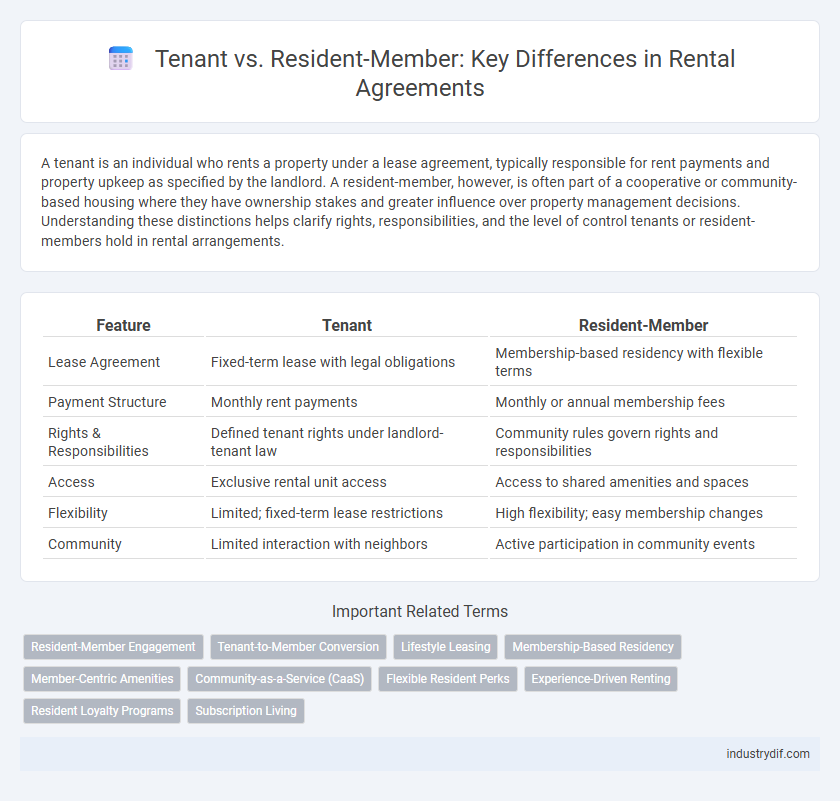Image resolution: width=840 pixels, height=801 pixels.
Task: Click the Access row label
Action: pyautogui.click(x=71, y=482)
